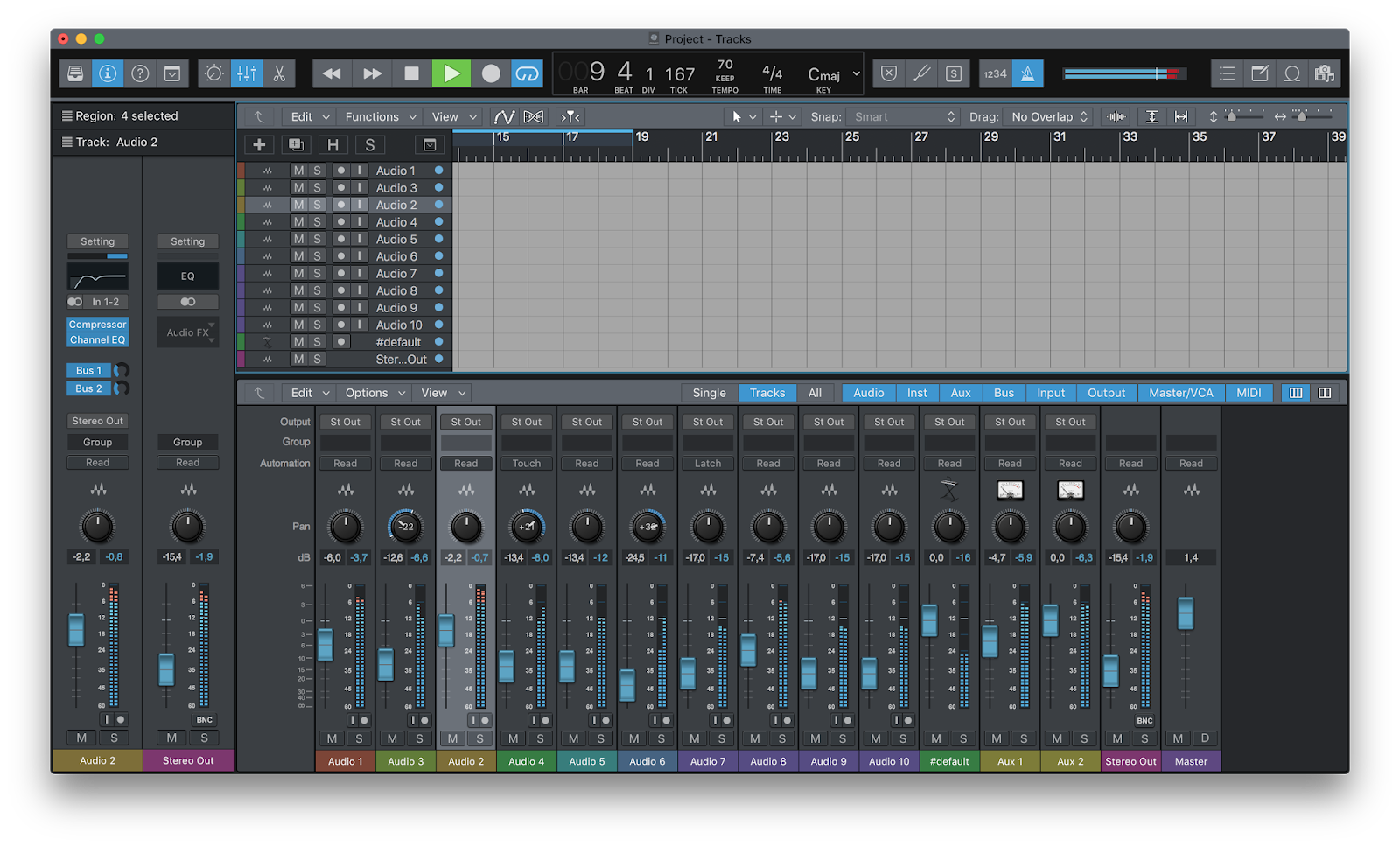Click the Bus 1 send button
1400x846 pixels.
click(88, 371)
